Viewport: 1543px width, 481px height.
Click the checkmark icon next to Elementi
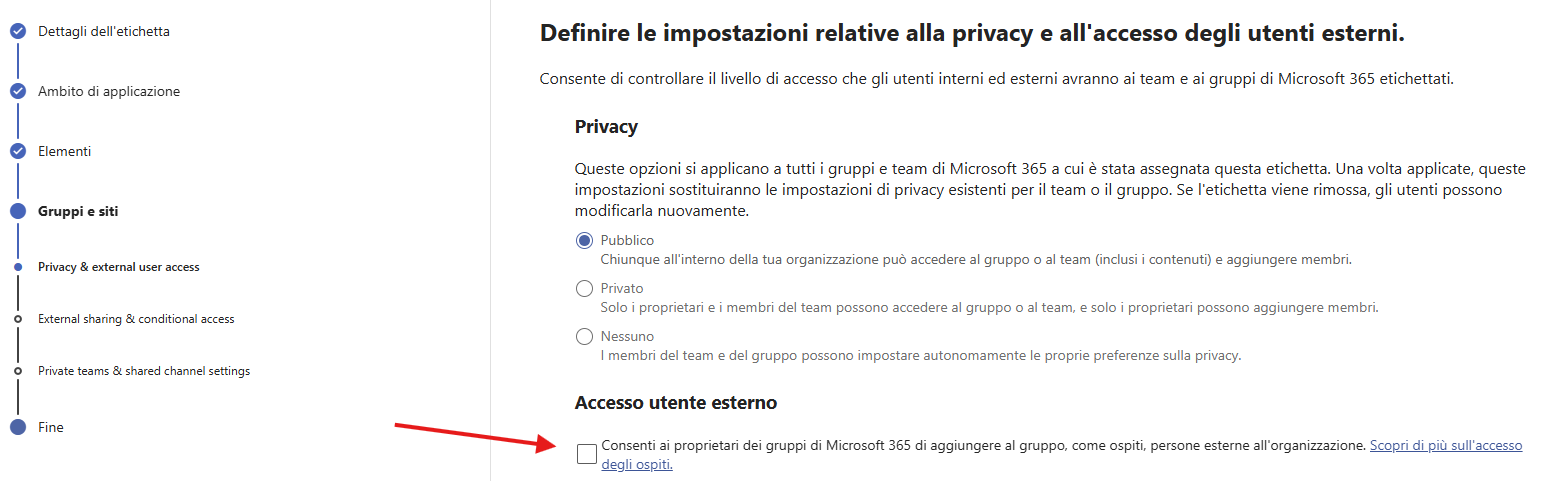18,151
